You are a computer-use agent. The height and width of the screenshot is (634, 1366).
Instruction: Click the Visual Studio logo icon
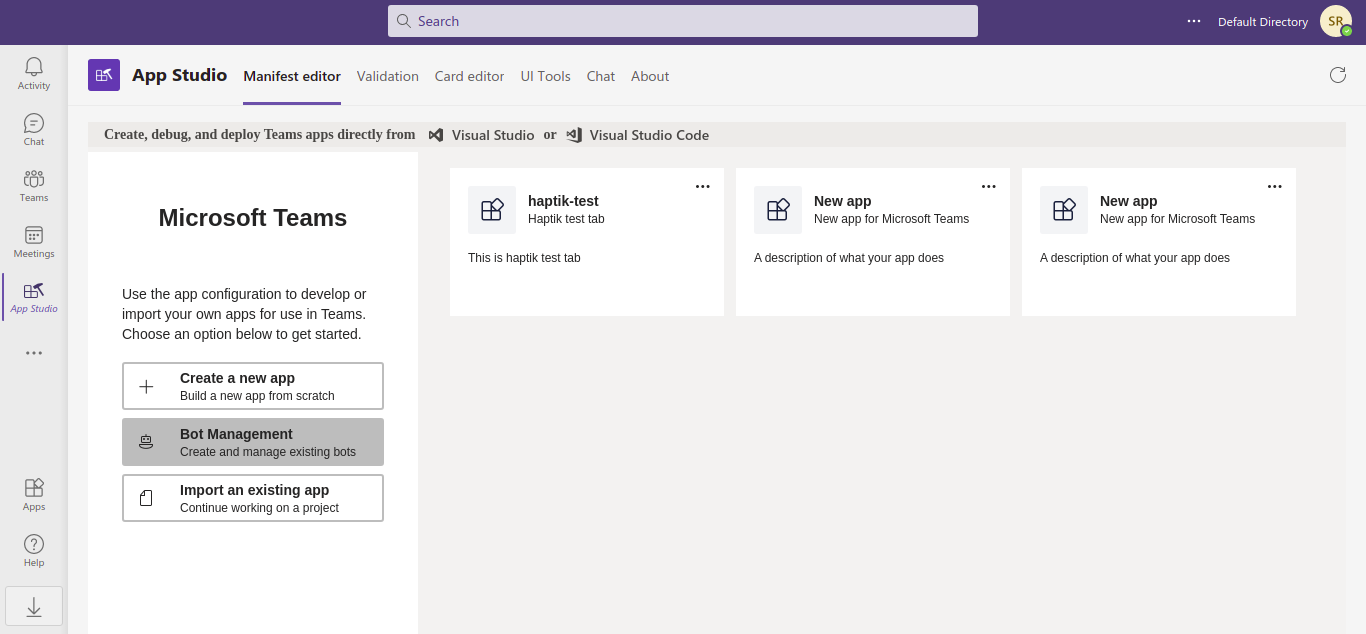point(436,135)
